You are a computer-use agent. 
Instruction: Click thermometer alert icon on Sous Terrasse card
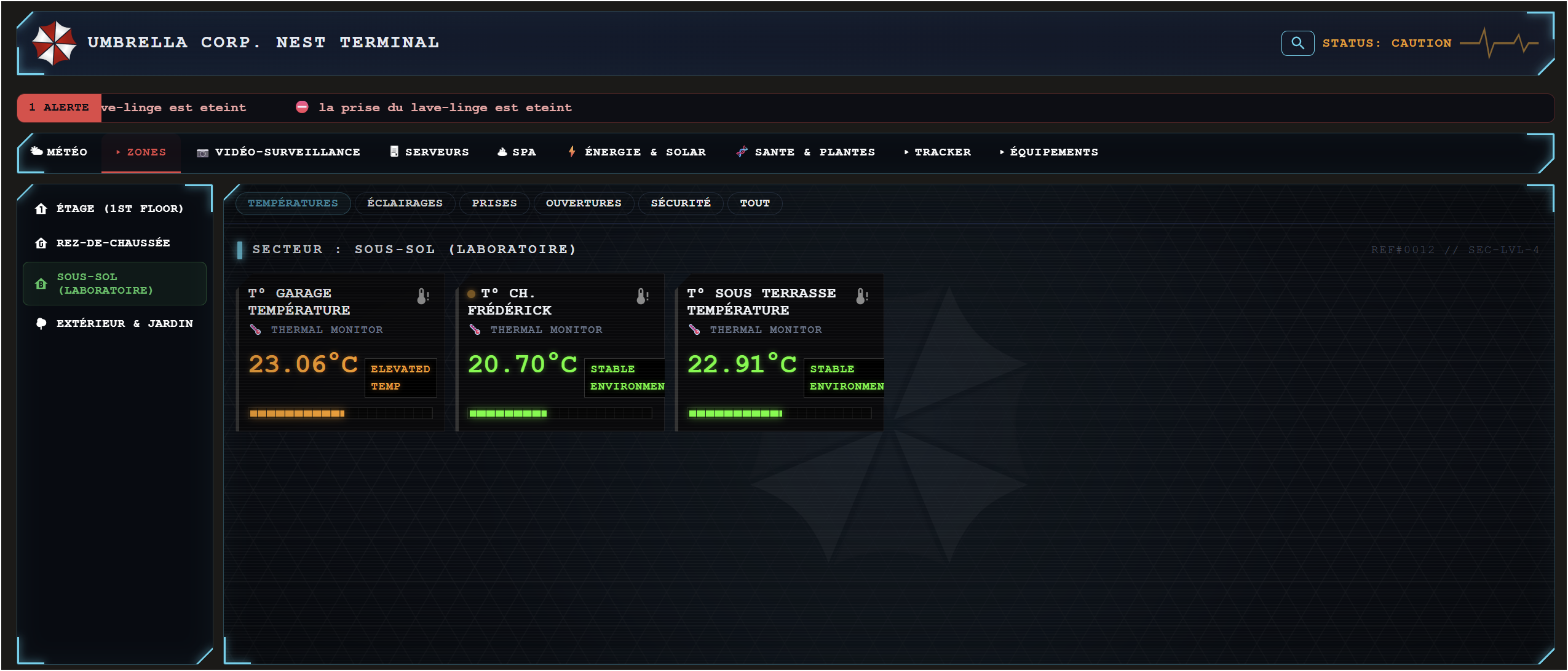click(x=861, y=296)
